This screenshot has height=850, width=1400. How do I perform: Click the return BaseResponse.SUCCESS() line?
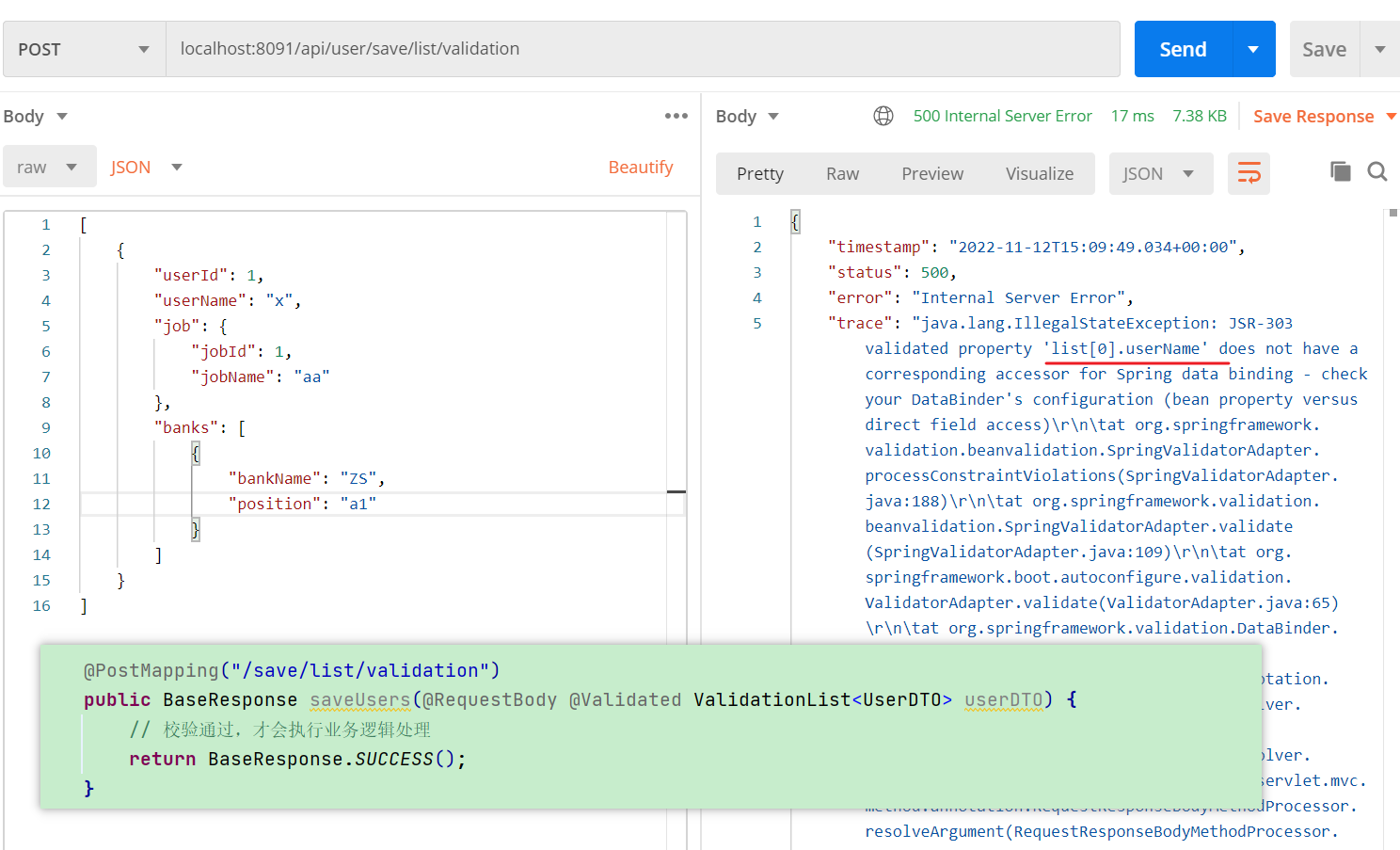pos(297,759)
